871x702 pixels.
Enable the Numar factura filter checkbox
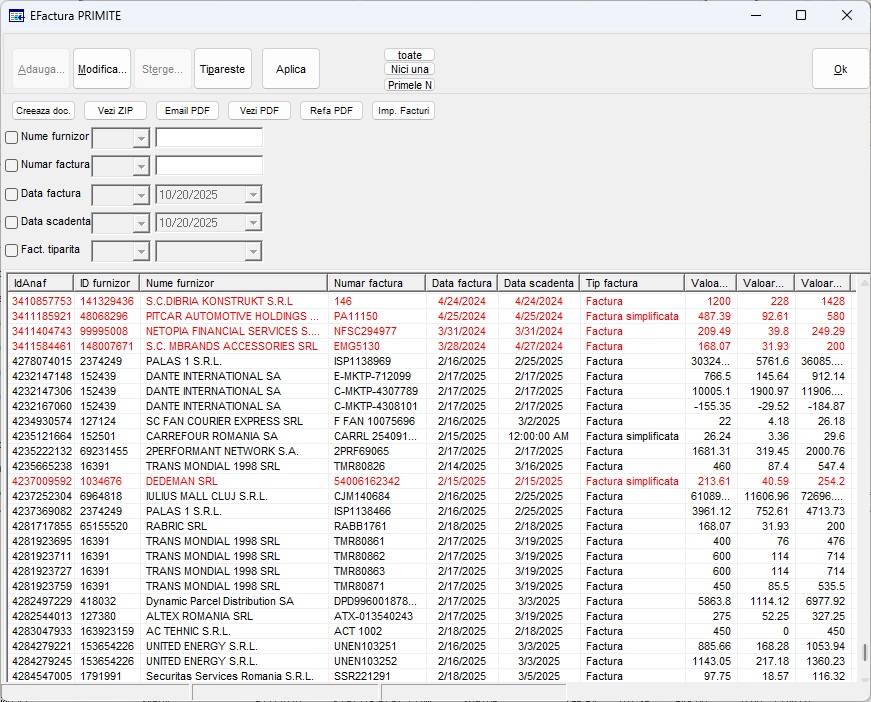point(12,165)
